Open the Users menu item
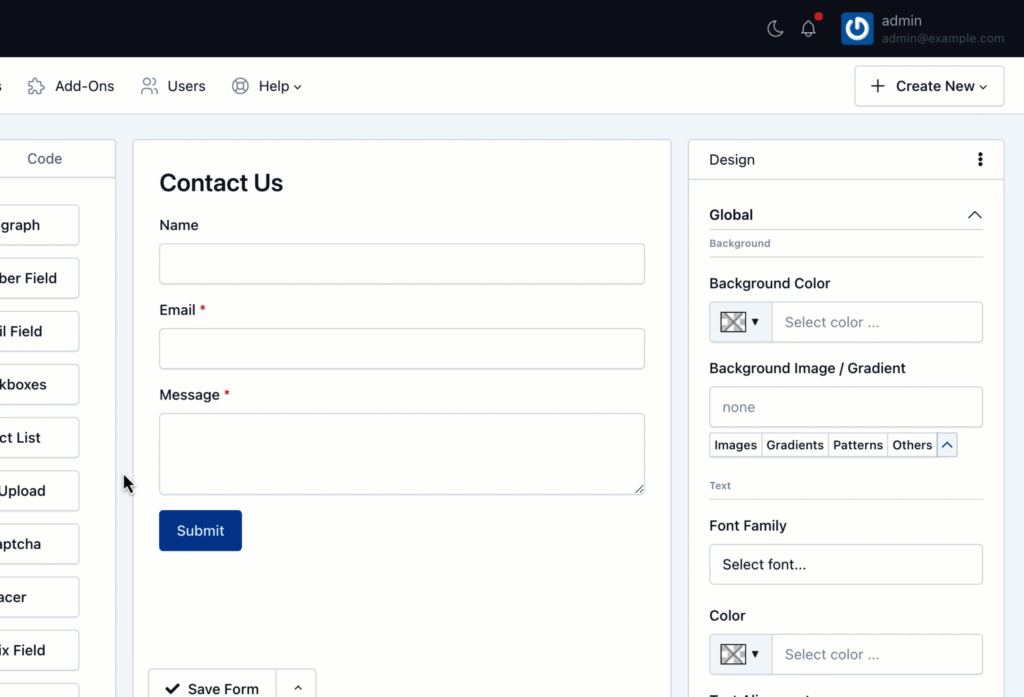 point(173,86)
